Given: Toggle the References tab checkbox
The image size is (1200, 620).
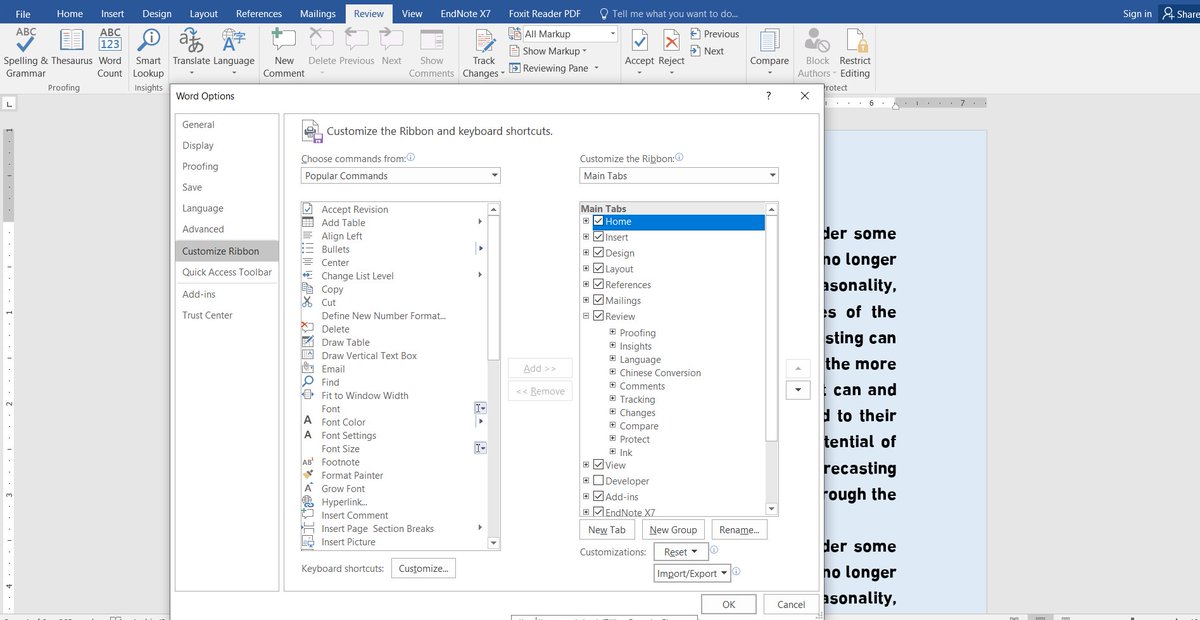Looking at the screenshot, I should (x=598, y=285).
